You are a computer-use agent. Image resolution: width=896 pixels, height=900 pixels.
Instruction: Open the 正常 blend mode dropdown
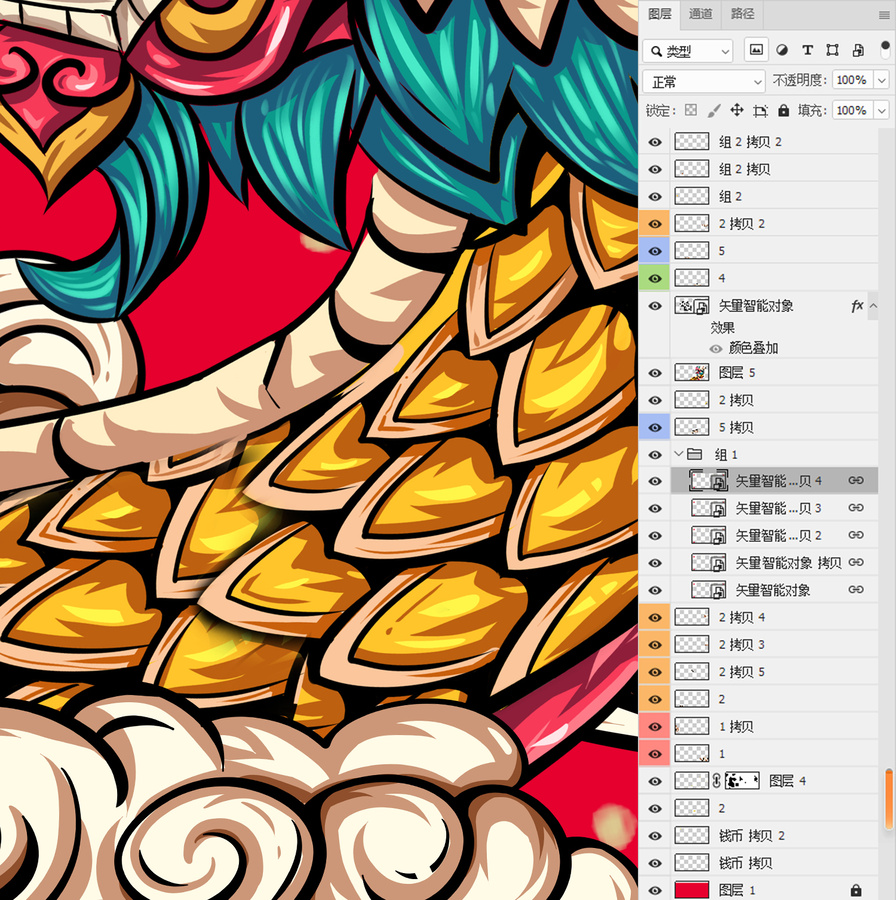coord(703,82)
